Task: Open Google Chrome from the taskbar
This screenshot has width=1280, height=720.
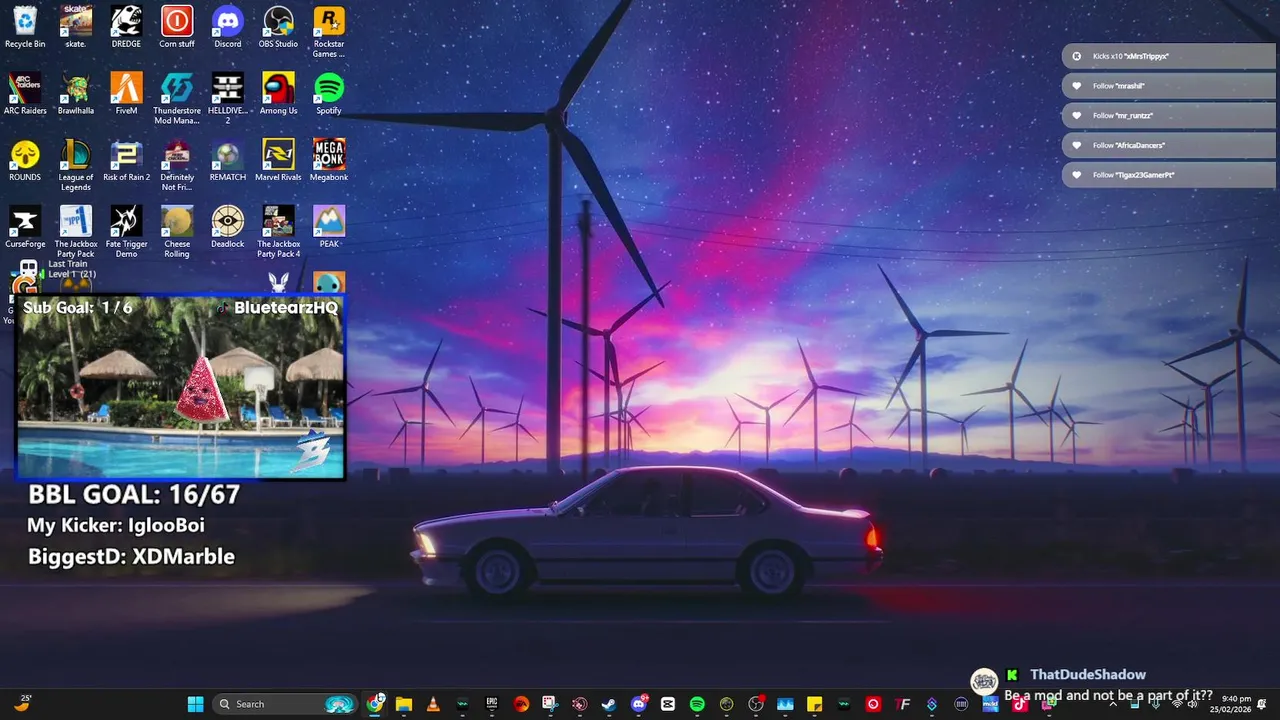Action: coord(374,704)
